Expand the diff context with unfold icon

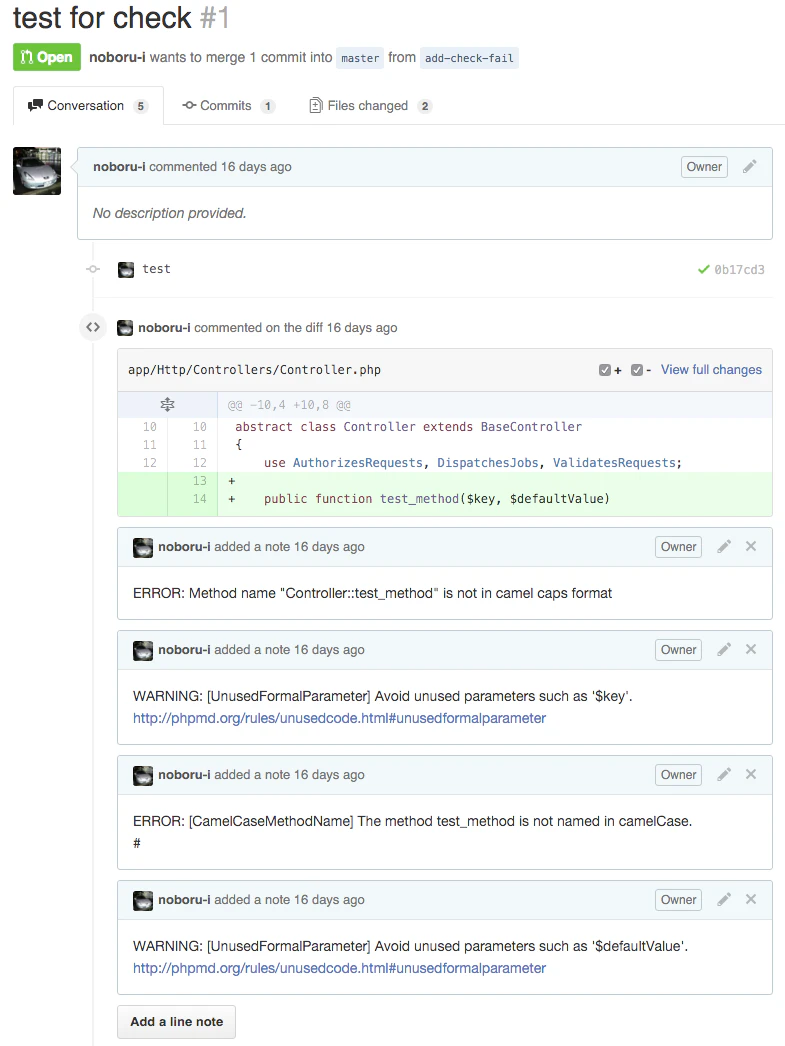point(167,404)
